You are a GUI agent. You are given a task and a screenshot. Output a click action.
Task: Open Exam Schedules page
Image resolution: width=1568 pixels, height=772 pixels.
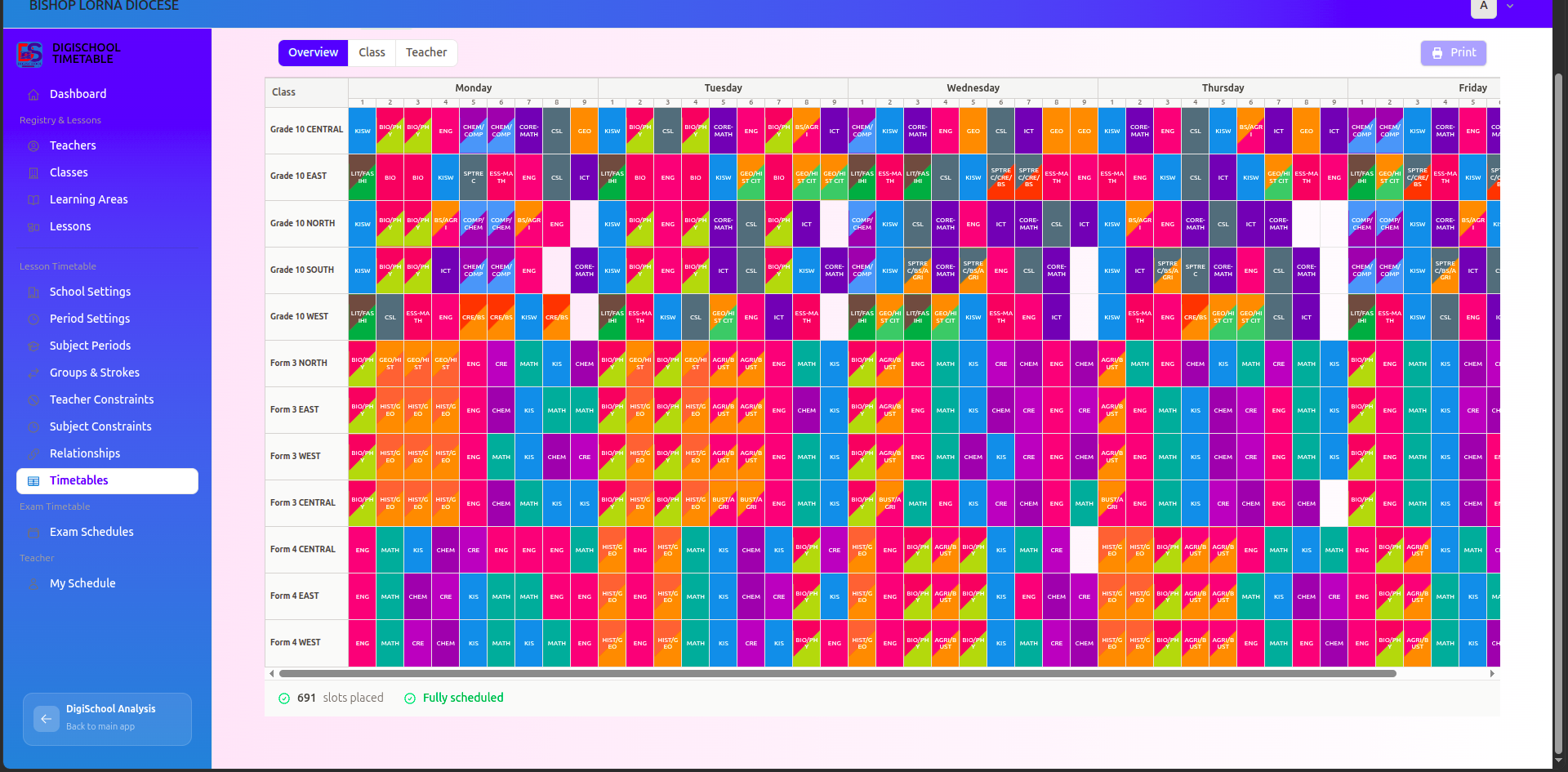(107, 532)
